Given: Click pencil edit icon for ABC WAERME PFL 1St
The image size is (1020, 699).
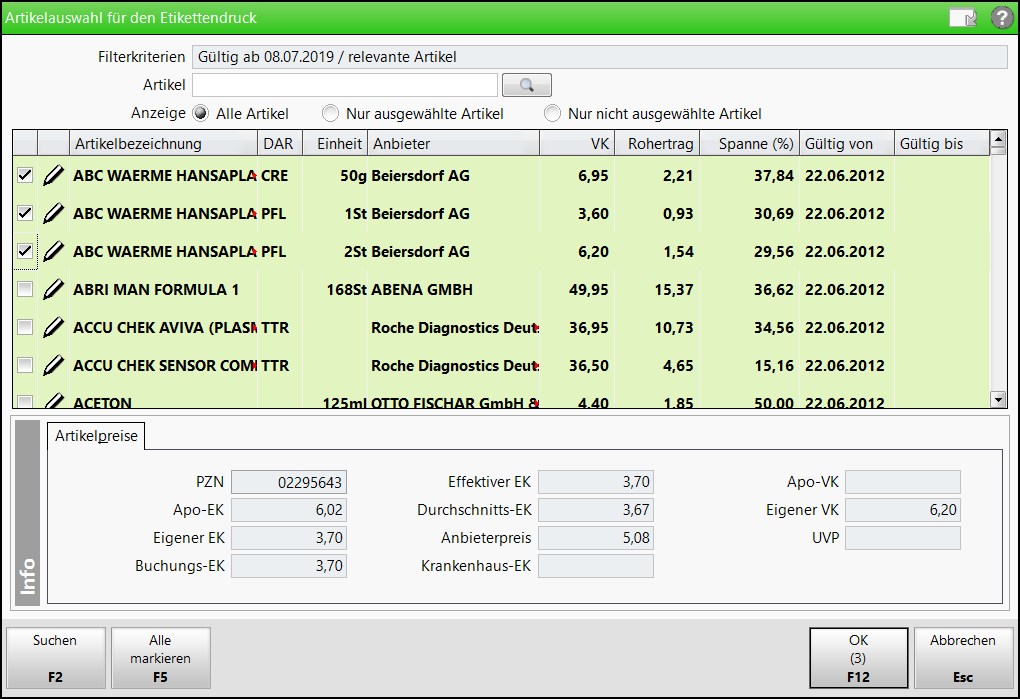Looking at the screenshot, I should coord(53,213).
